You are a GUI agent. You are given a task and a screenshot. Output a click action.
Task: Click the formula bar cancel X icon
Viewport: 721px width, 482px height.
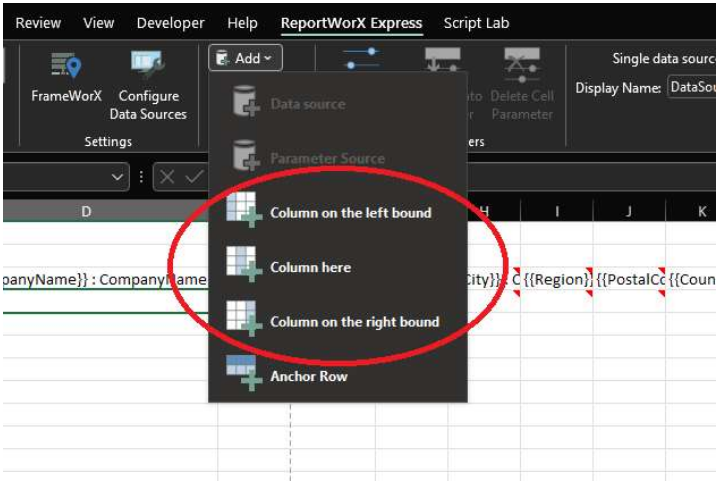[x=167, y=177]
